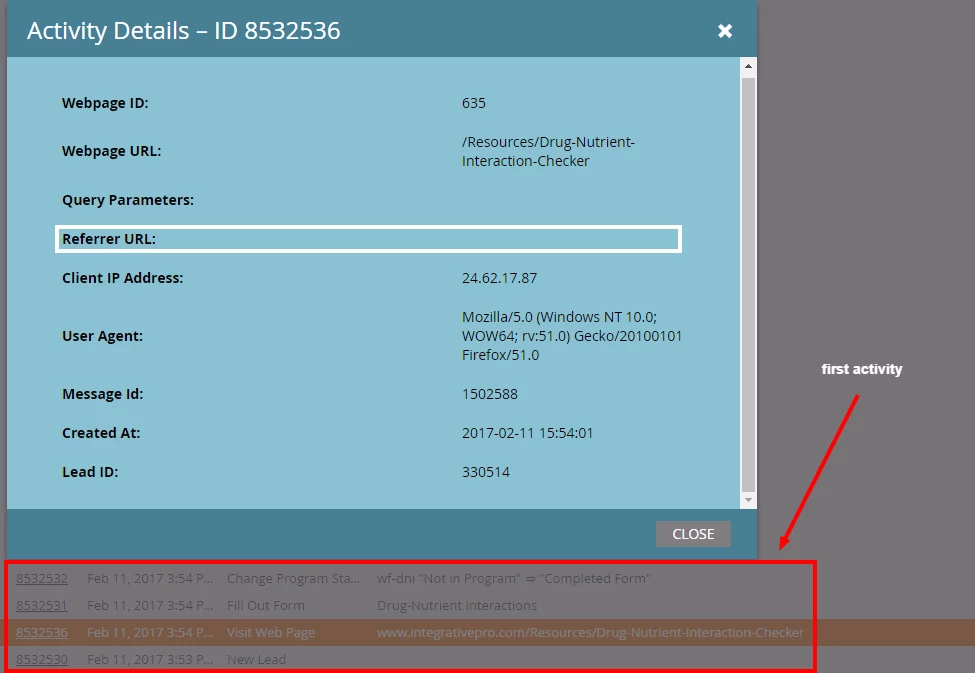
Task: Click the Feb 11, 2017 3:53 PM date
Action: pyautogui.click(x=149, y=659)
